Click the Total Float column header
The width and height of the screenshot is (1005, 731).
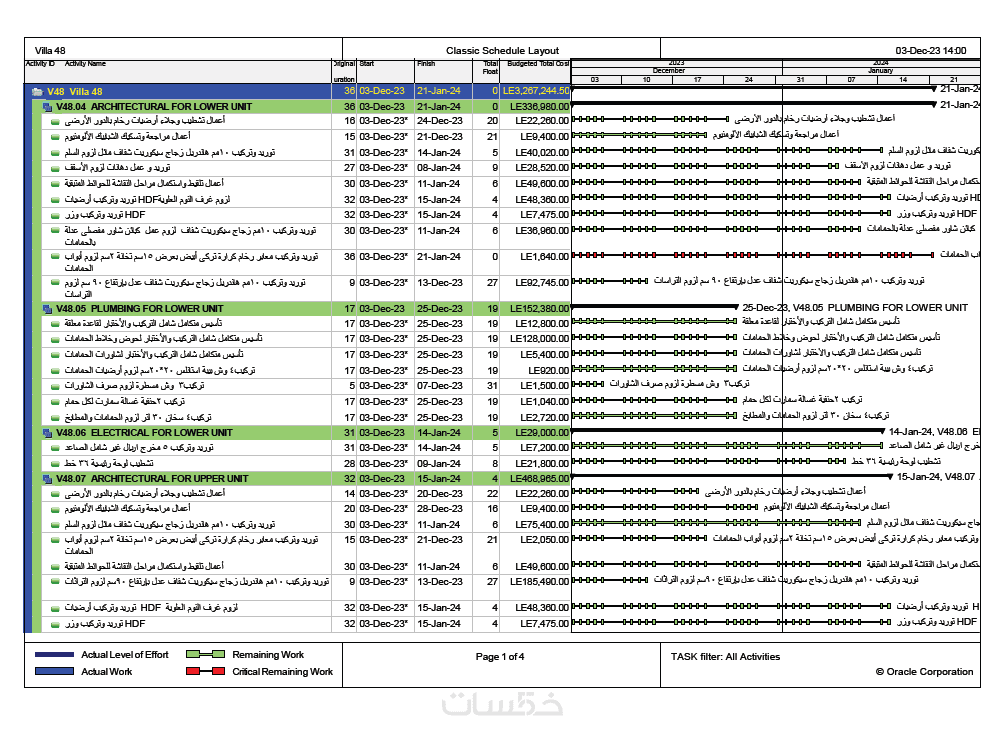pos(490,67)
